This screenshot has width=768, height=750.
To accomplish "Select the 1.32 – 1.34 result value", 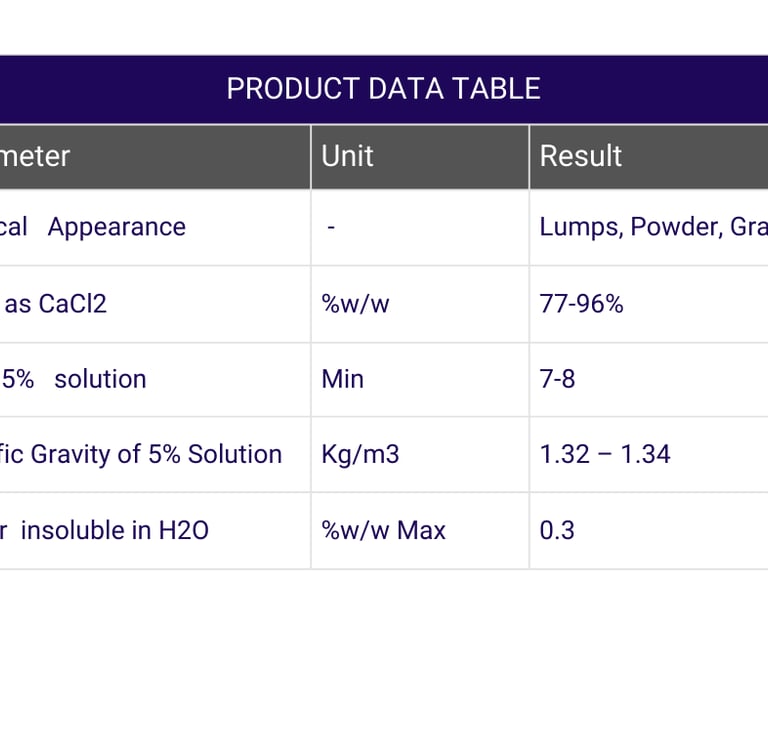I will tap(605, 454).
